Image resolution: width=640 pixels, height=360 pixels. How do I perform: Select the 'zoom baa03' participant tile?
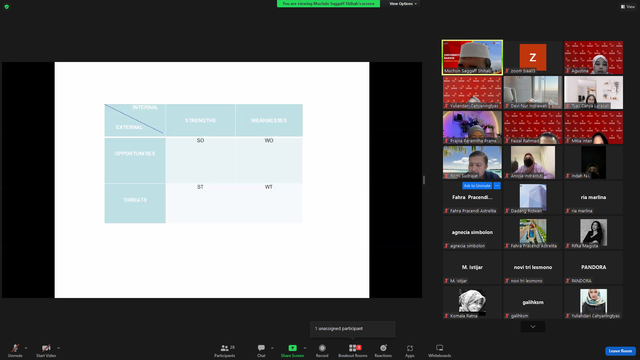tap(533, 57)
